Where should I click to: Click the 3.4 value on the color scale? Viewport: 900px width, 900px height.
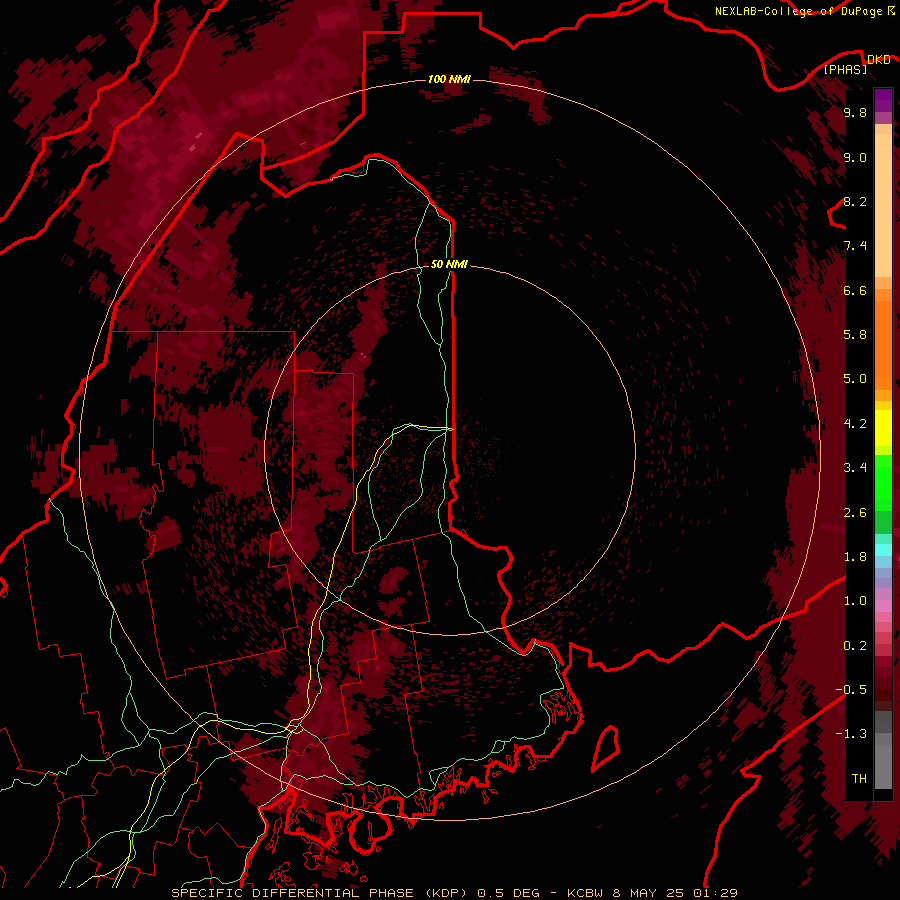(855, 468)
